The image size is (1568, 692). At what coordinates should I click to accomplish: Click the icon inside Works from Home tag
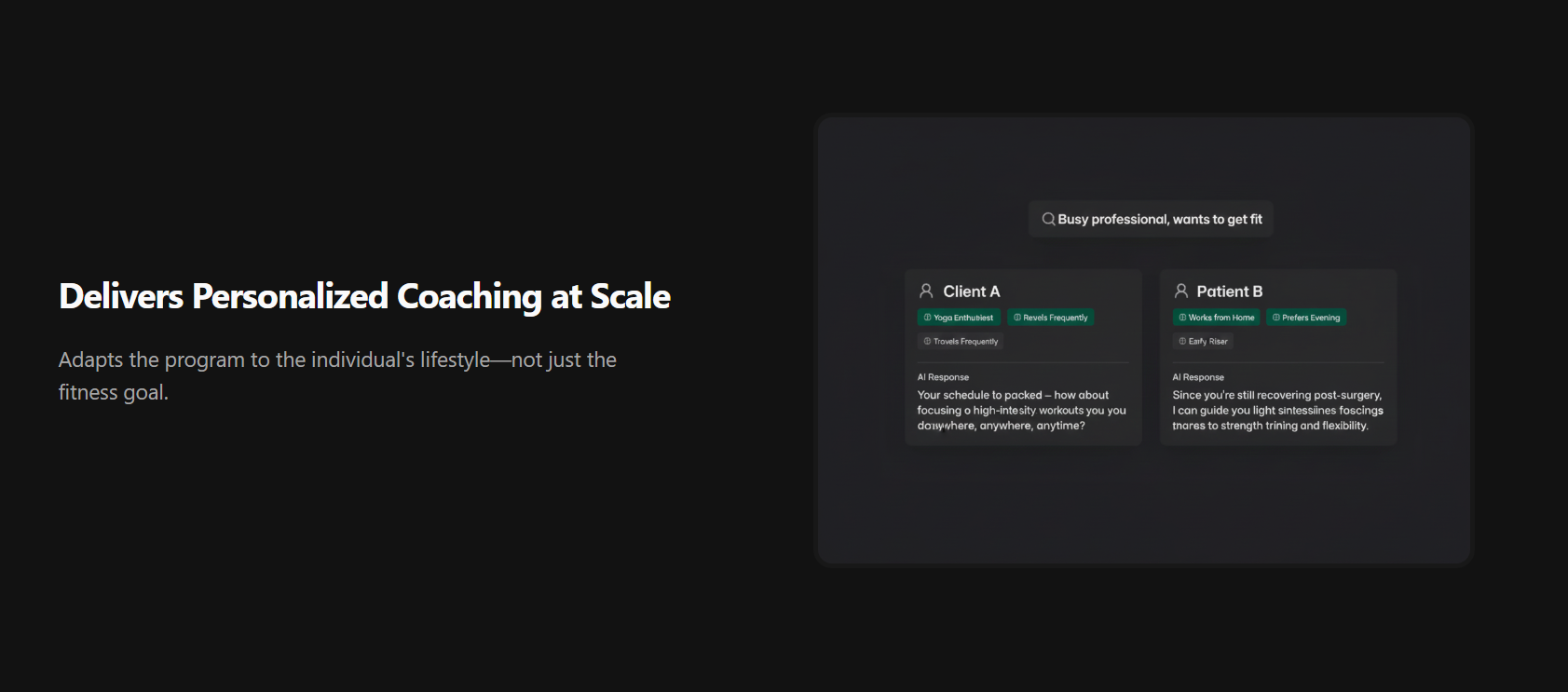[1182, 318]
